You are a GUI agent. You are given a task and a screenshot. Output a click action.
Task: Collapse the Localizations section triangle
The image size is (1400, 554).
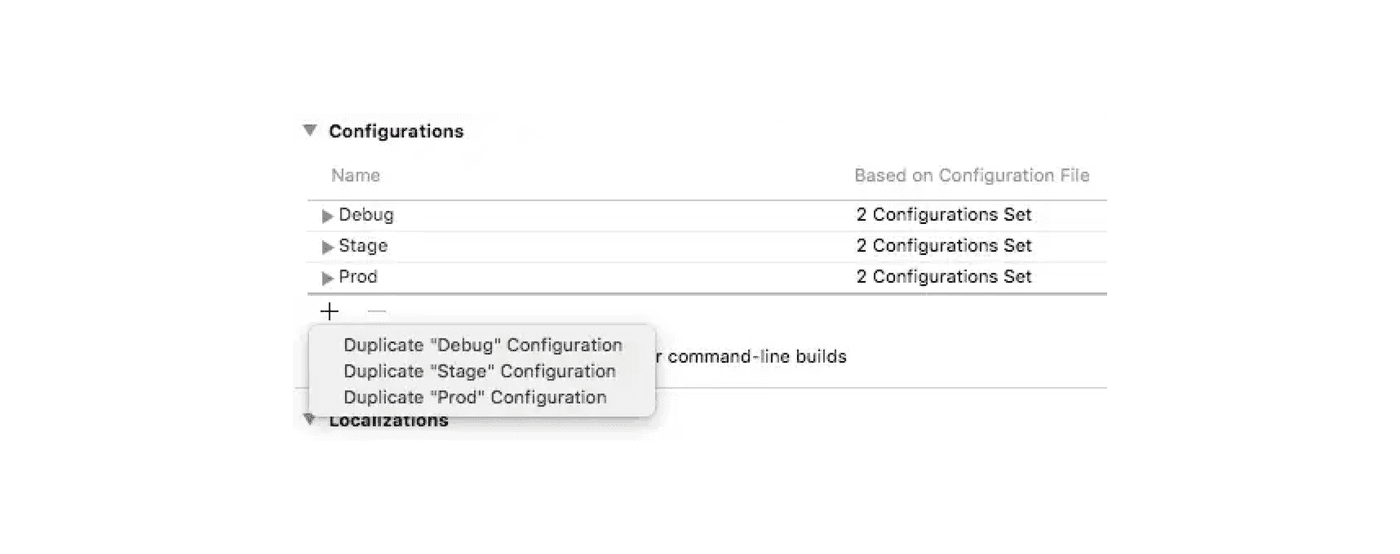pos(310,419)
